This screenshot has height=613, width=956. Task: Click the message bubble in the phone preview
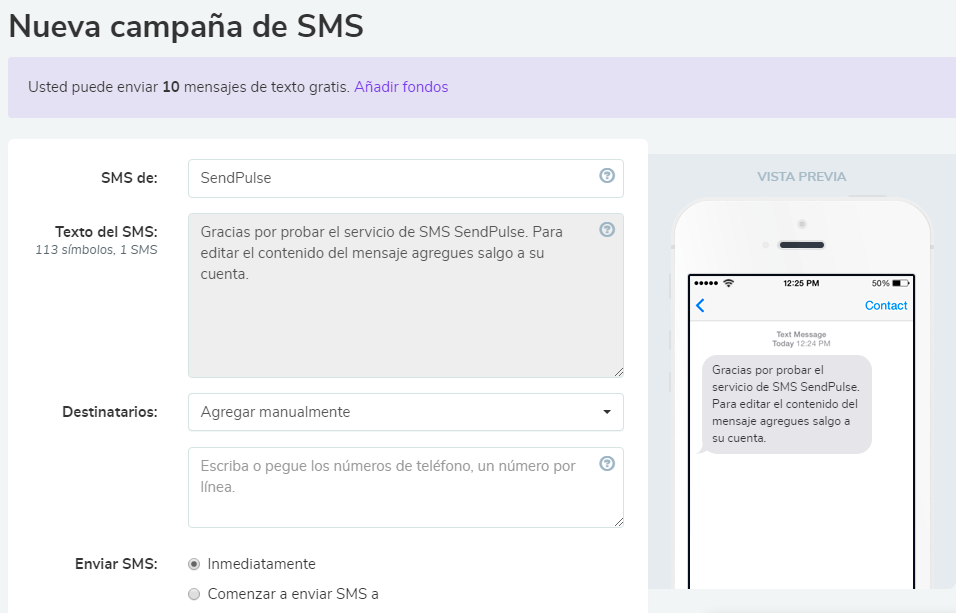pyautogui.click(x=786, y=404)
